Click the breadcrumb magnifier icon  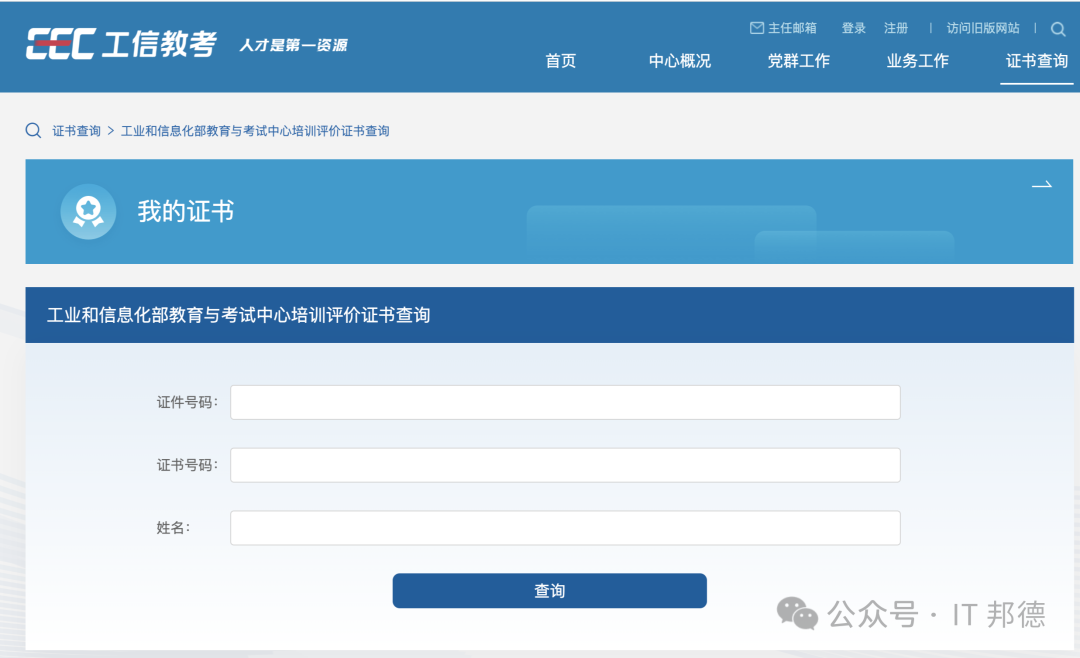33,130
